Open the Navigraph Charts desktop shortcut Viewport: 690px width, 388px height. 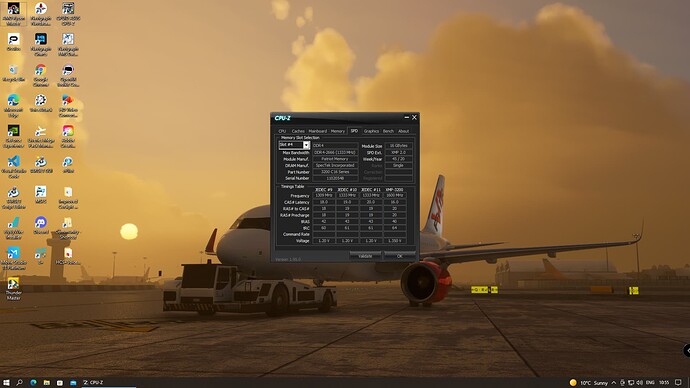(x=40, y=44)
